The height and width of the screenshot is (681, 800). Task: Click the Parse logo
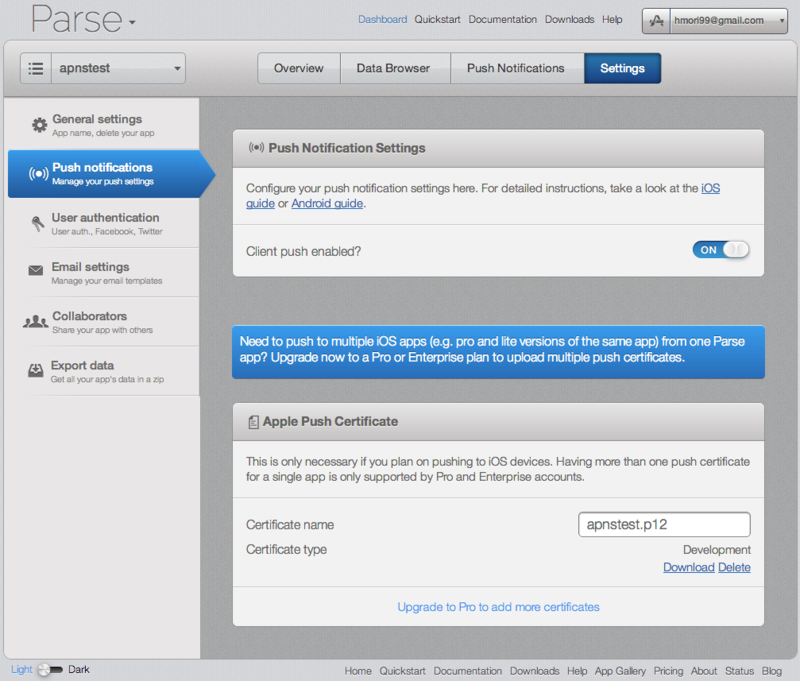point(77,19)
